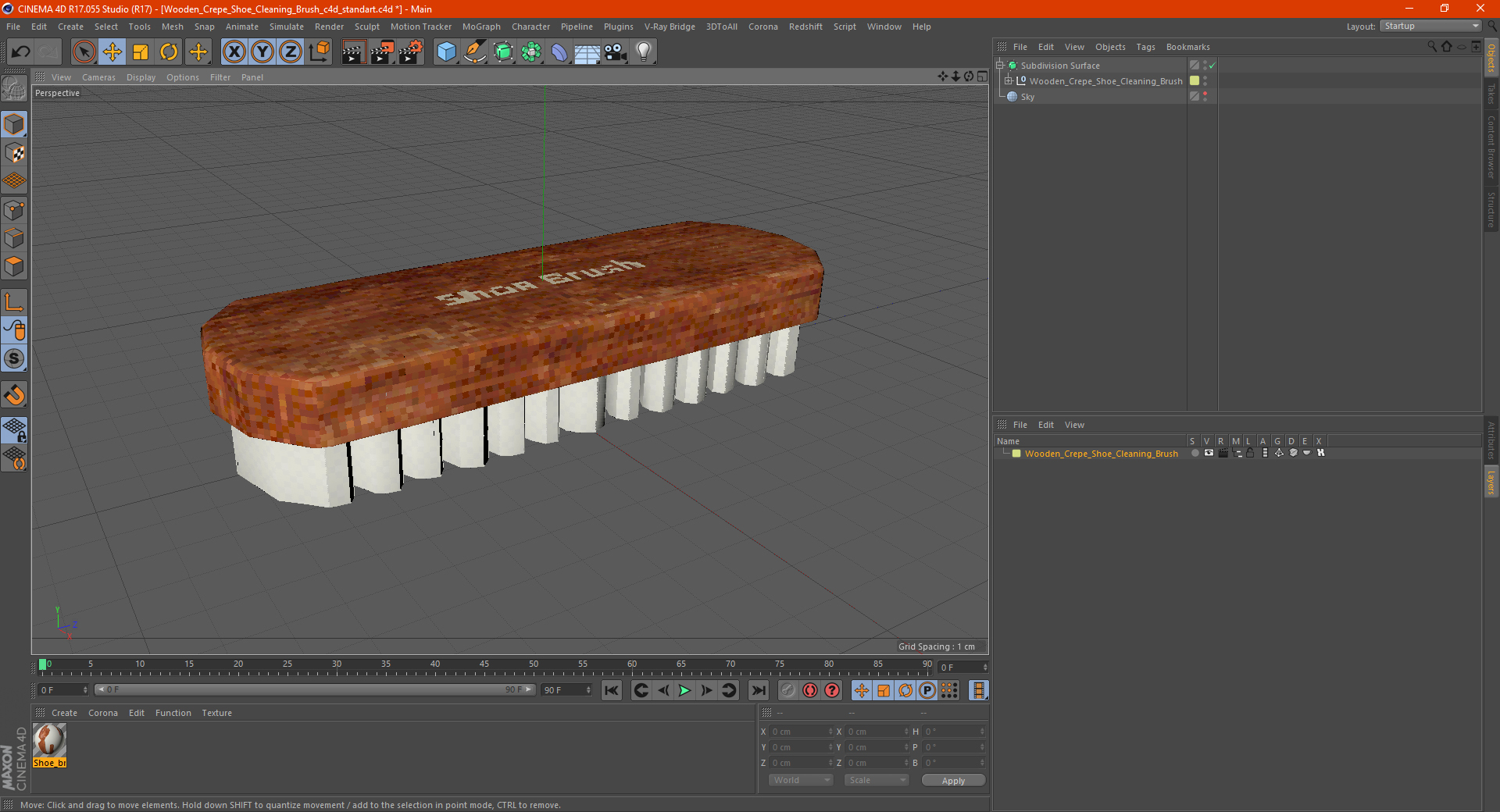The width and height of the screenshot is (1500, 812).
Task: Activate the Move tool
Action: coord(112,52)
